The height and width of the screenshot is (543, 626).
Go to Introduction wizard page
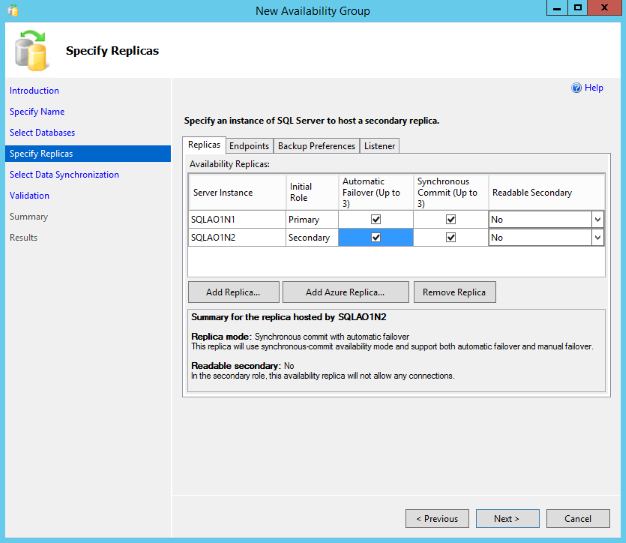[x=34, y=91]
